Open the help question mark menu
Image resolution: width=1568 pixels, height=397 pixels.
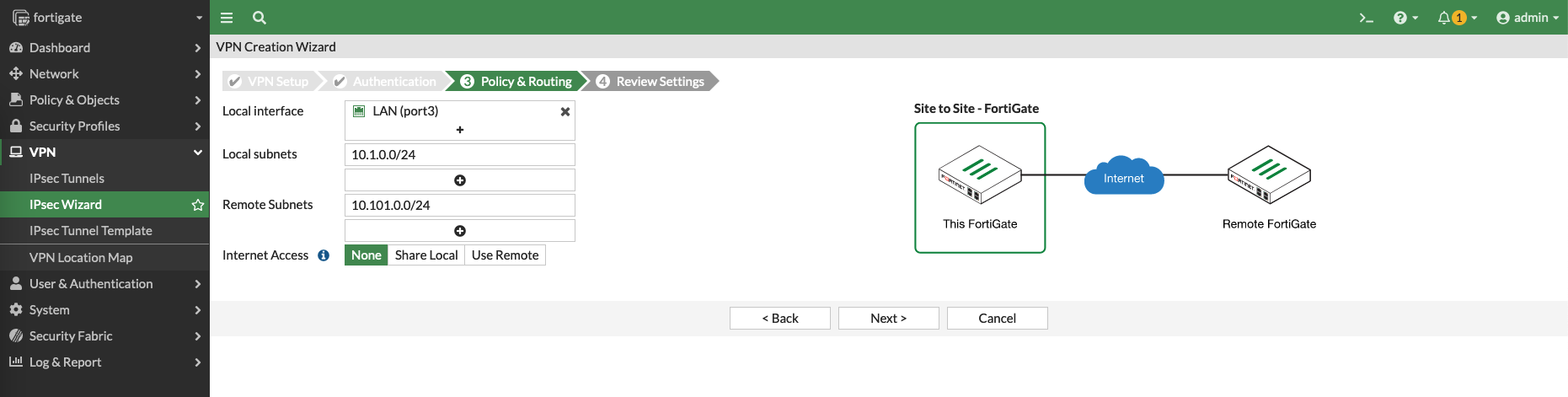click(1405, 18)
